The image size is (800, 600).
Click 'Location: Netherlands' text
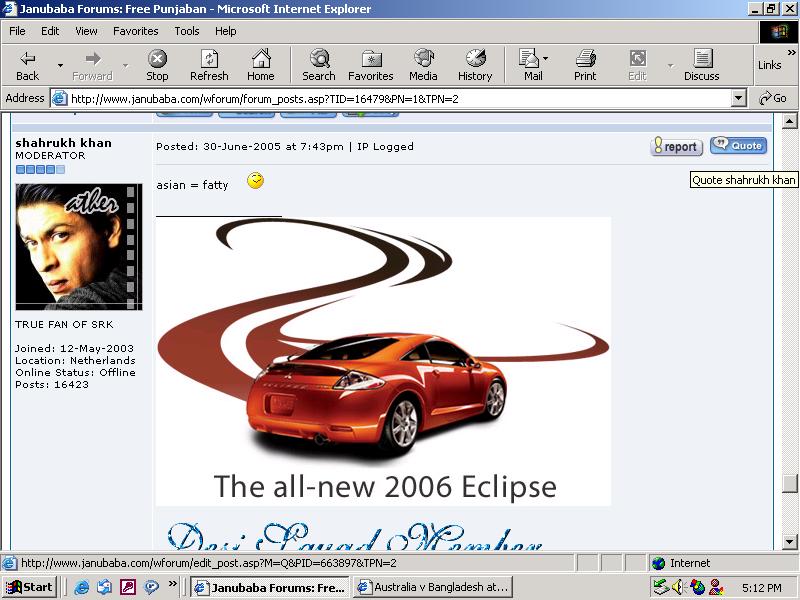click(75, 360)
